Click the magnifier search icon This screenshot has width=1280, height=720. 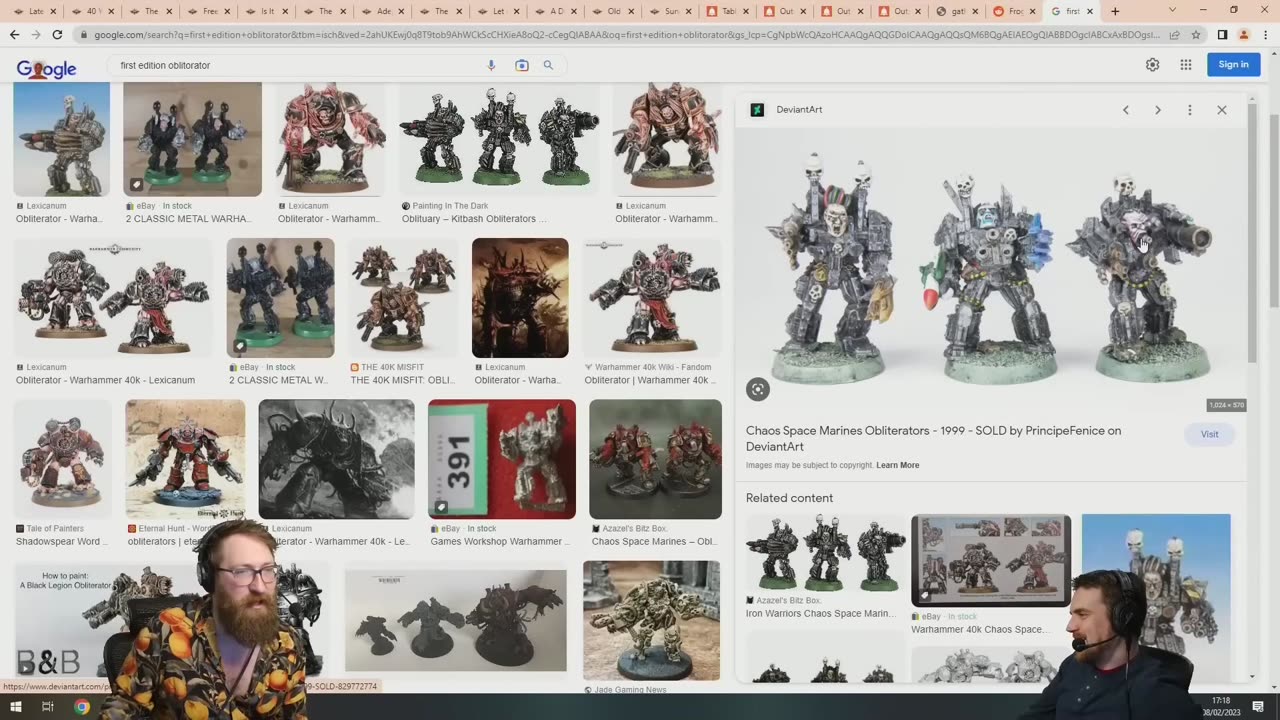(x=548, y=65)
